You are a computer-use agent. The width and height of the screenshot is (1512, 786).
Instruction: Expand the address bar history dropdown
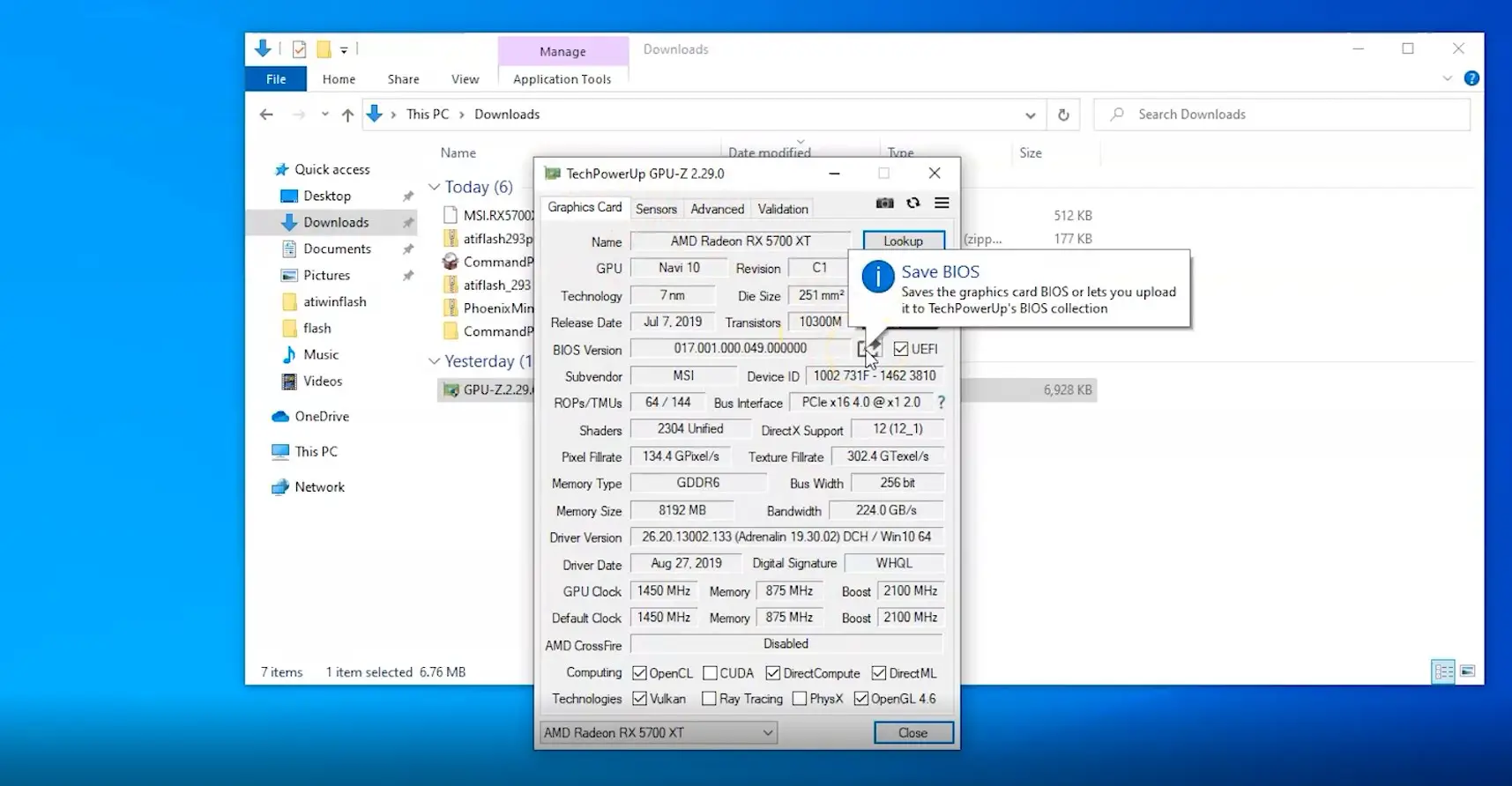pos(1030,115)
